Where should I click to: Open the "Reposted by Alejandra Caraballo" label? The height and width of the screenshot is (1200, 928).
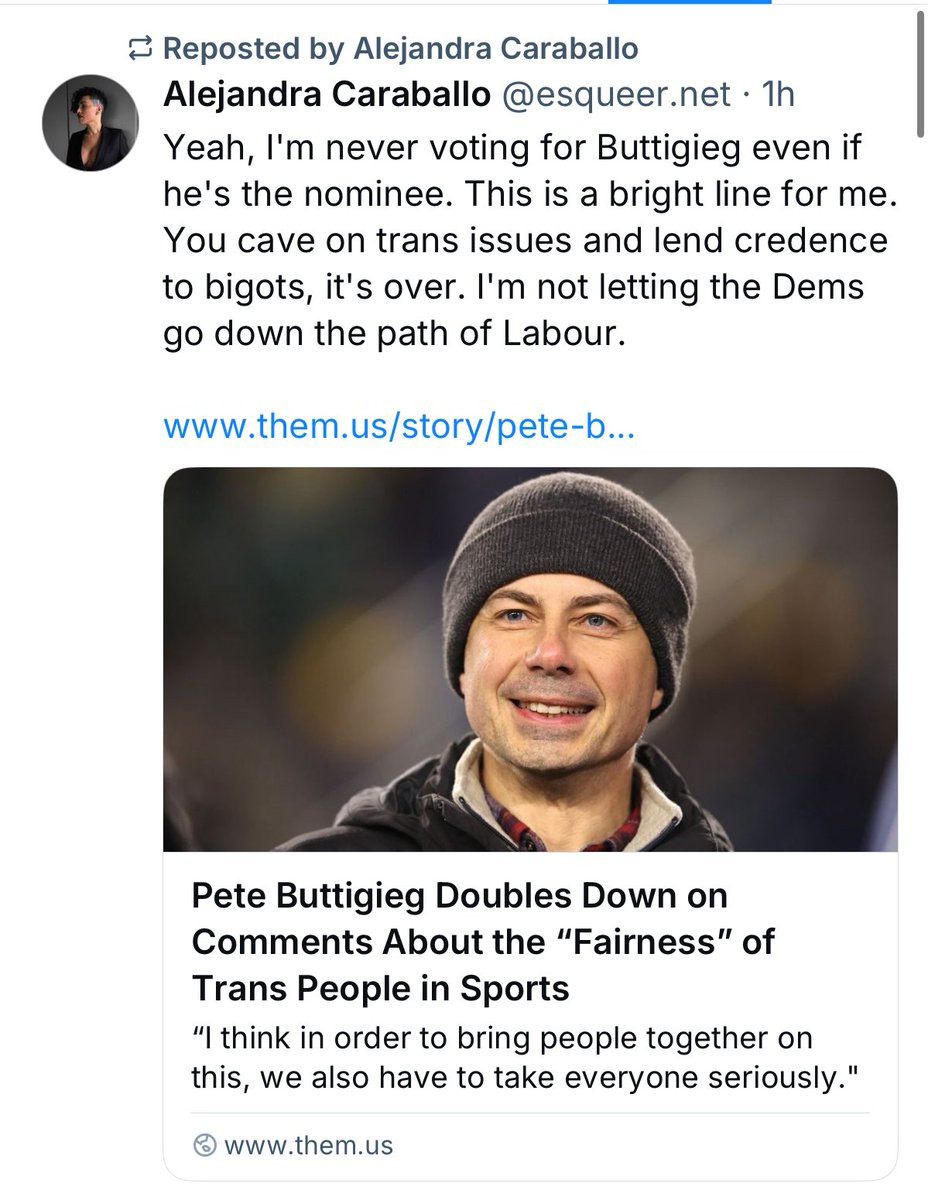(x=399, y=48)
